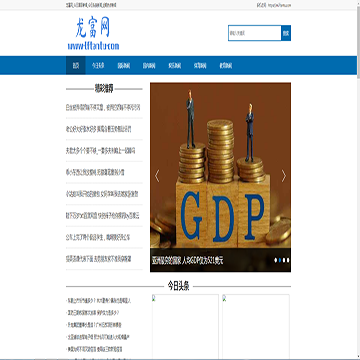
Task: Select the last carousel indicator dot
Action: pyautogui.click(x=288, y=260)
